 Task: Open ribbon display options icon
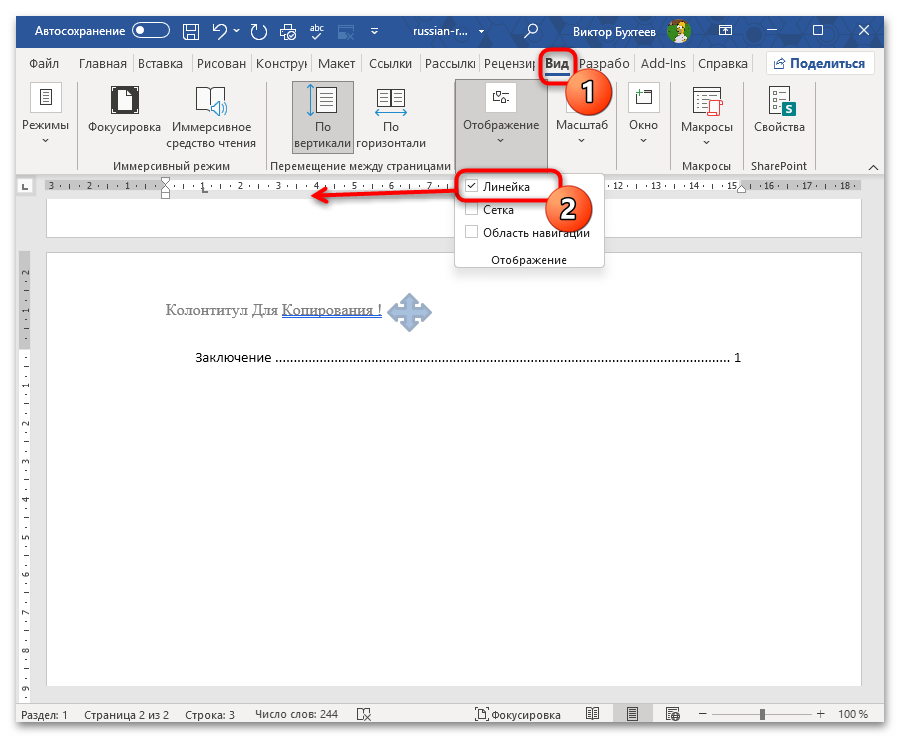pyautogui.click(x=726, y=30)
